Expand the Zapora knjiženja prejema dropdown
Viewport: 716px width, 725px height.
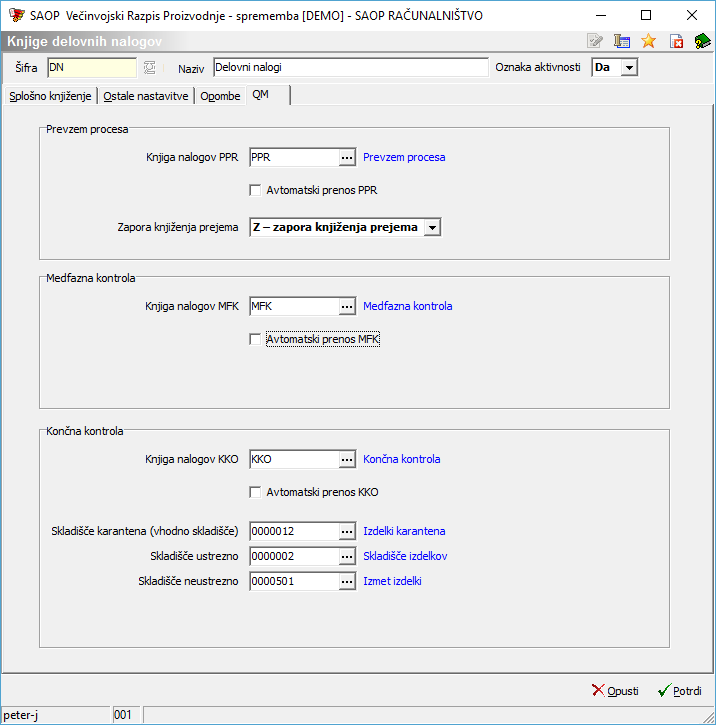432,227
